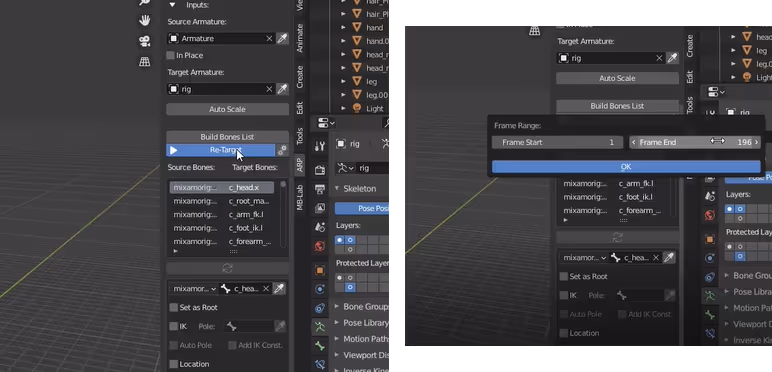
Task: Enable the IK checkbox in left screenshot
Action: (x=173, y=326)
